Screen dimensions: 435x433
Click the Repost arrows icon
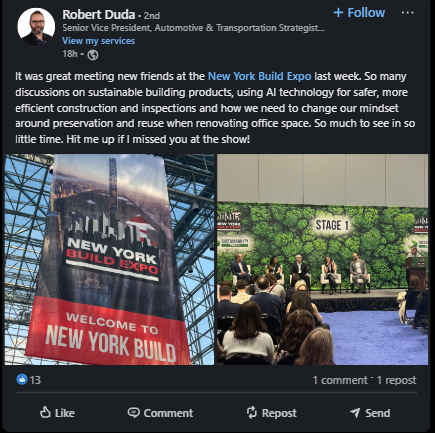pyautogui.click(x=252, y=412)
